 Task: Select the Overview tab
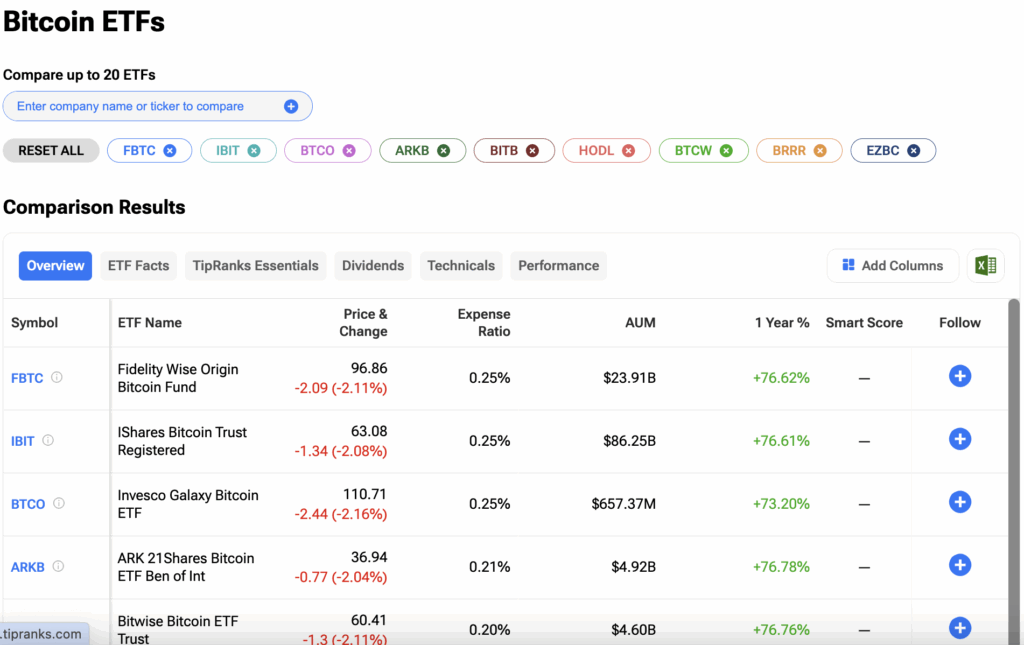[x=56, y=266]
